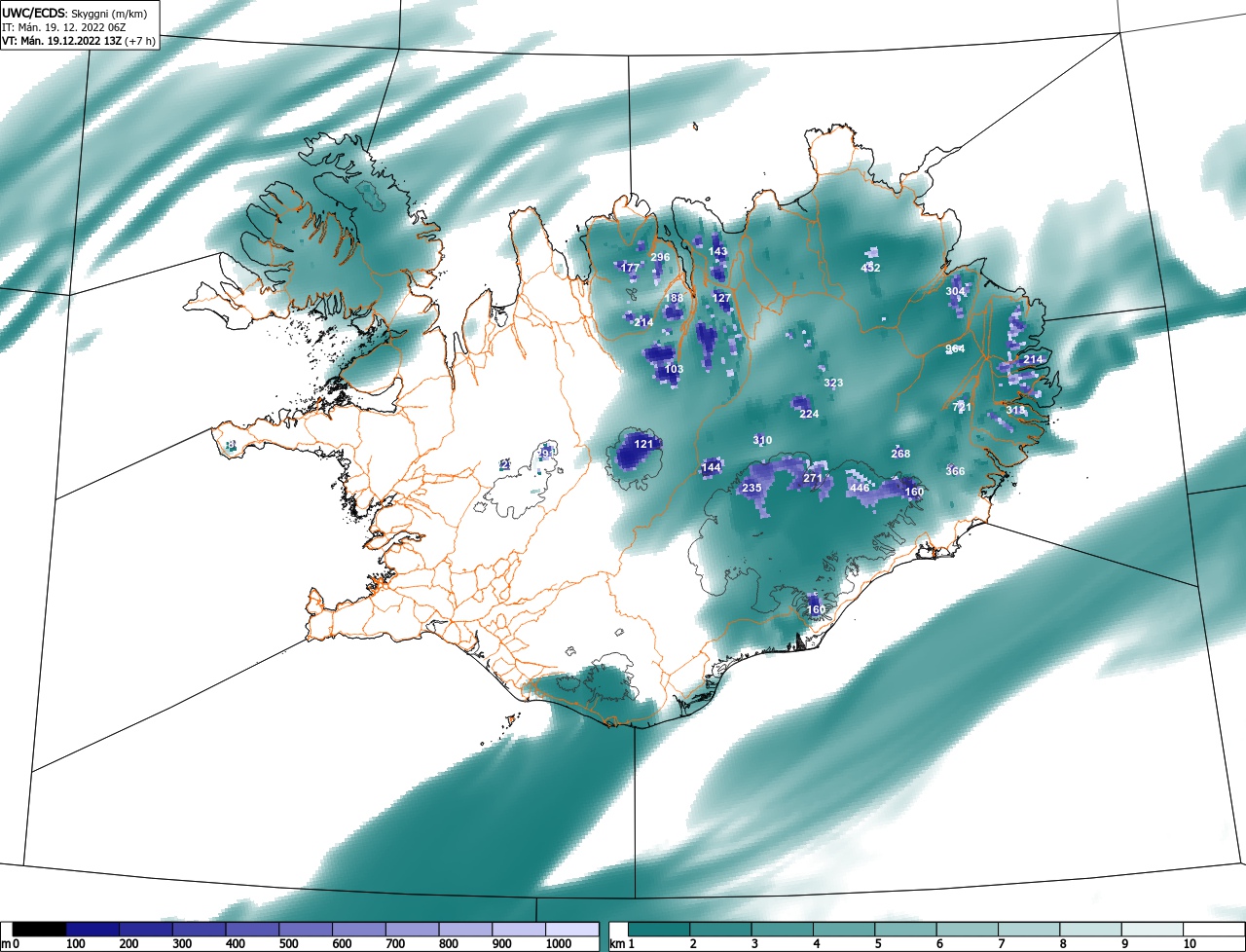The height and width of the screenshot is (952, 1246).
Task: Click the visibility value 271
Action: (814, 478)
